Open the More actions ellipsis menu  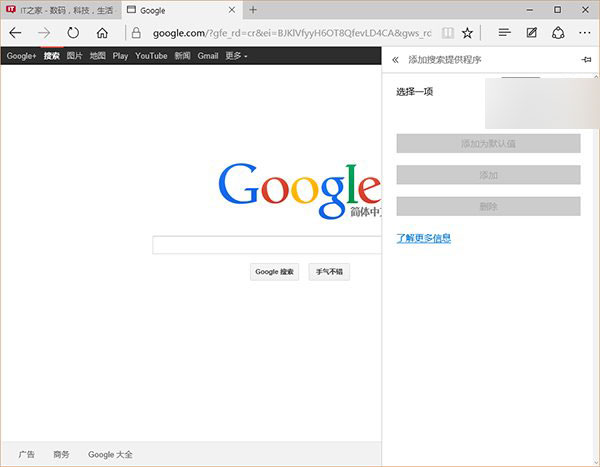pos(585,33)
